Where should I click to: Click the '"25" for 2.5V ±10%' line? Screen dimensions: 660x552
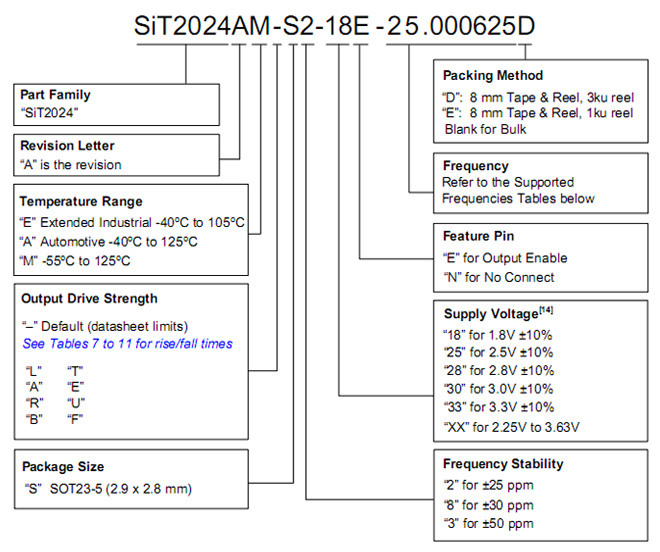tap(498, 352)
